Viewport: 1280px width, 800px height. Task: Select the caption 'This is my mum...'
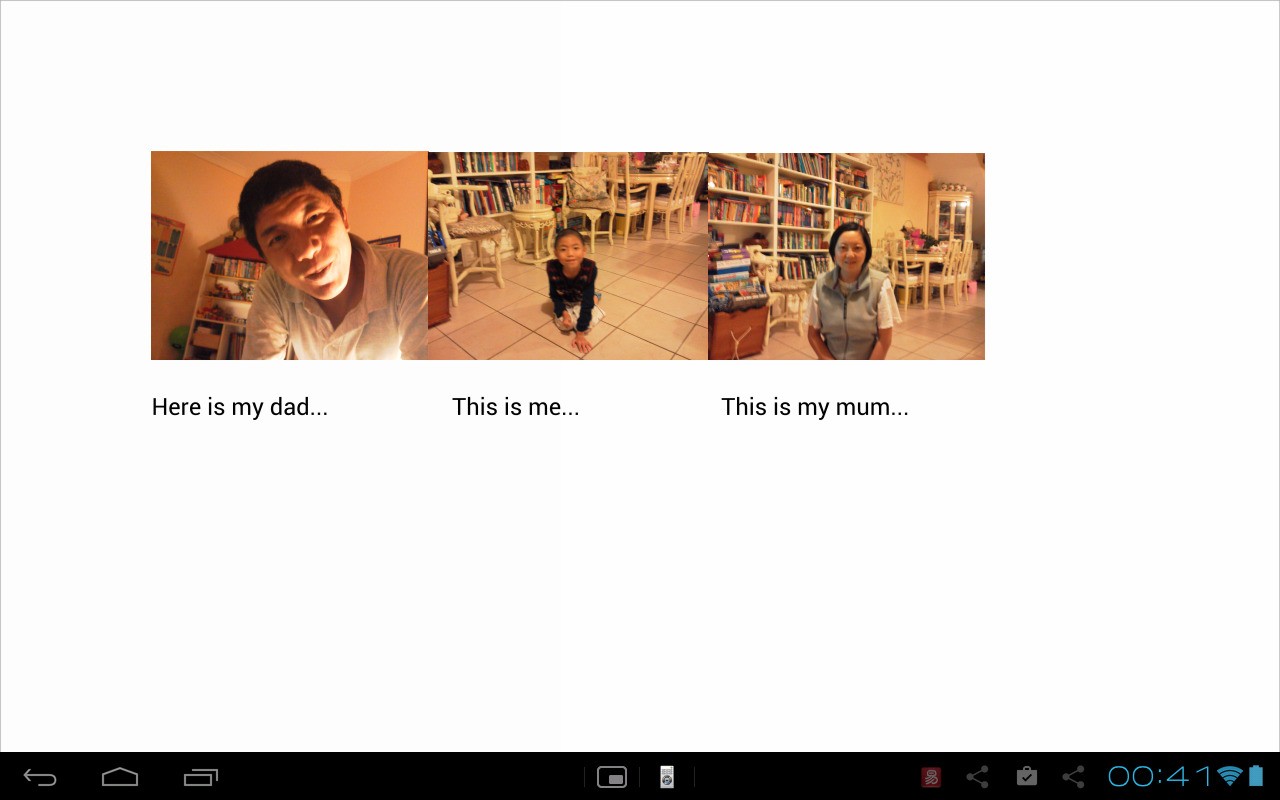[x=815, y=407]
